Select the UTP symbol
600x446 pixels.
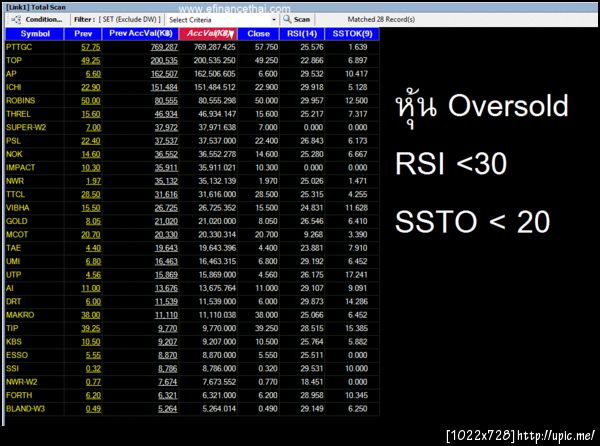tap(13, 275)
